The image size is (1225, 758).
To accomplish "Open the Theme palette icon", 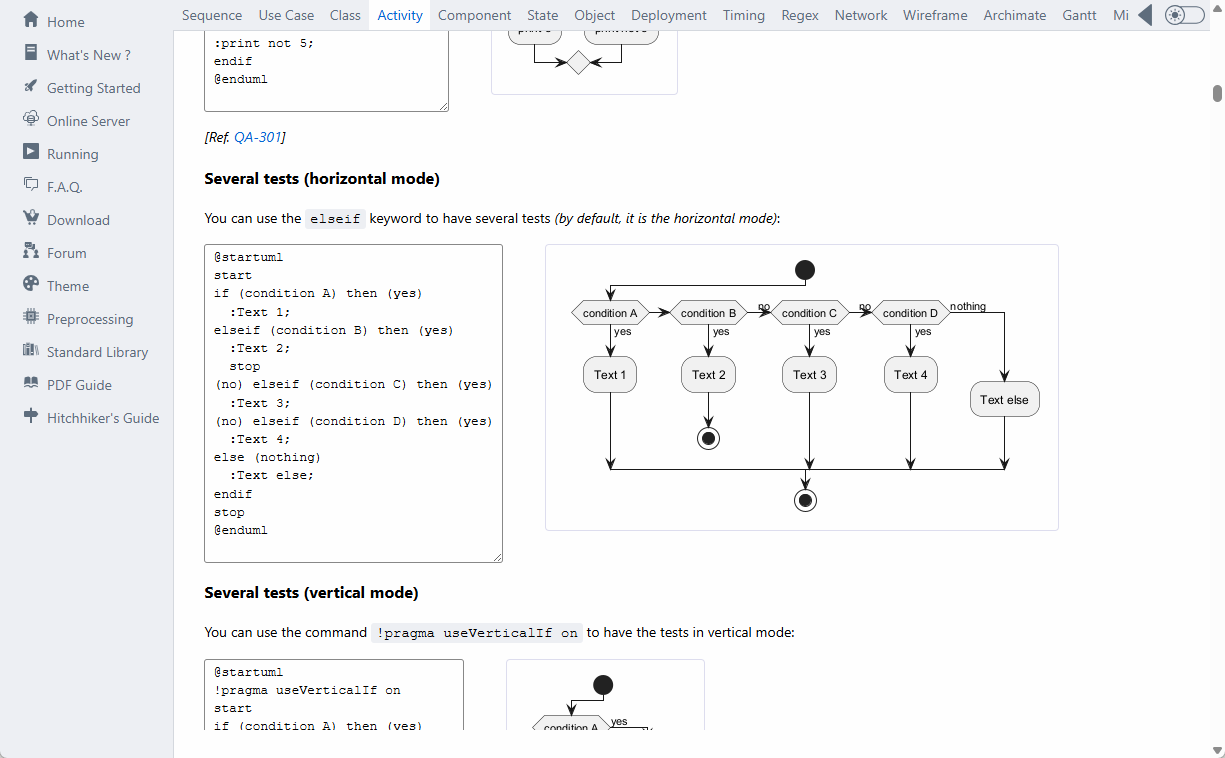I will pyautogui.click(x=30, y=284).
